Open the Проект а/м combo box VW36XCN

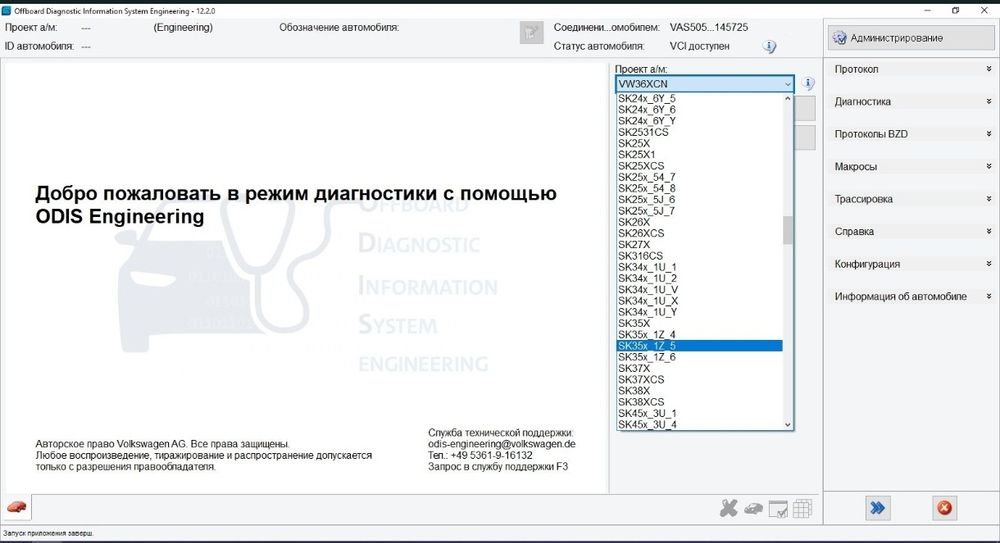705,84
